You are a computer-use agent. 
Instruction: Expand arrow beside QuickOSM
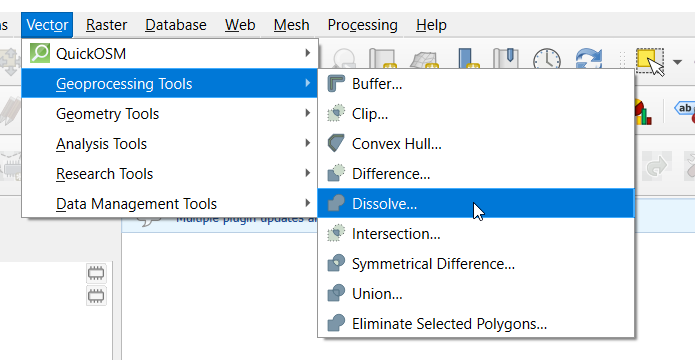coord(308,53)
